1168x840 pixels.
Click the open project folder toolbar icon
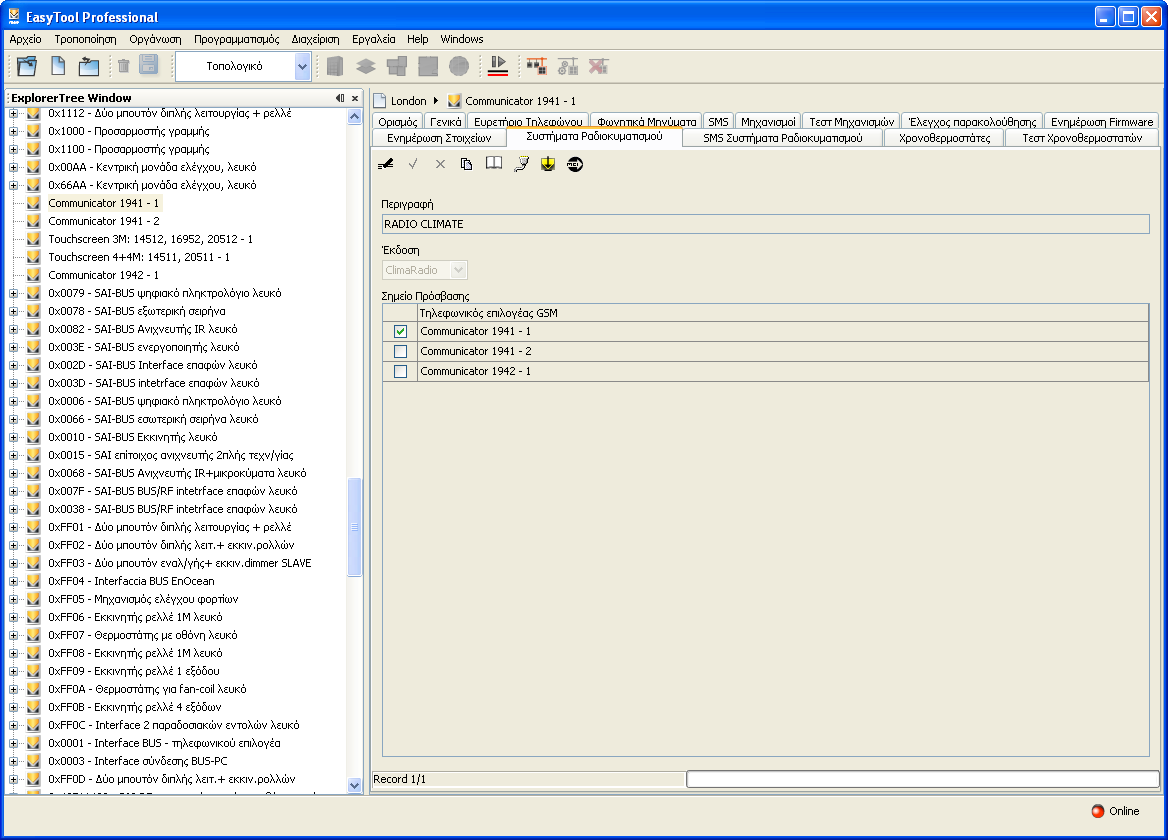click(28, 66)
